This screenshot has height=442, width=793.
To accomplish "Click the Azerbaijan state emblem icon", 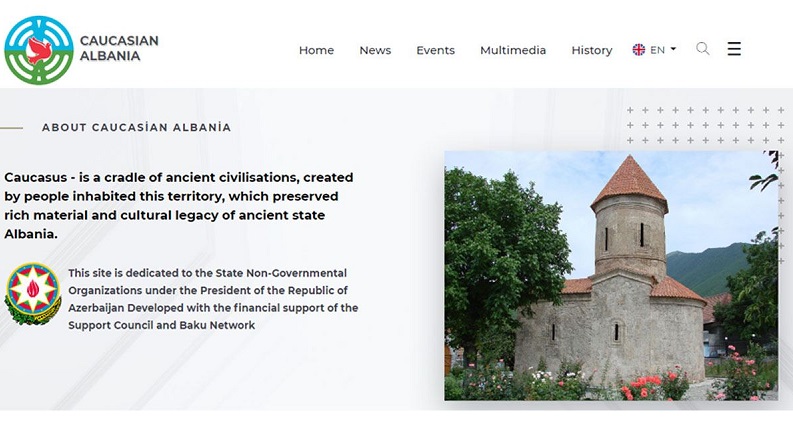I will coord(33,294).
